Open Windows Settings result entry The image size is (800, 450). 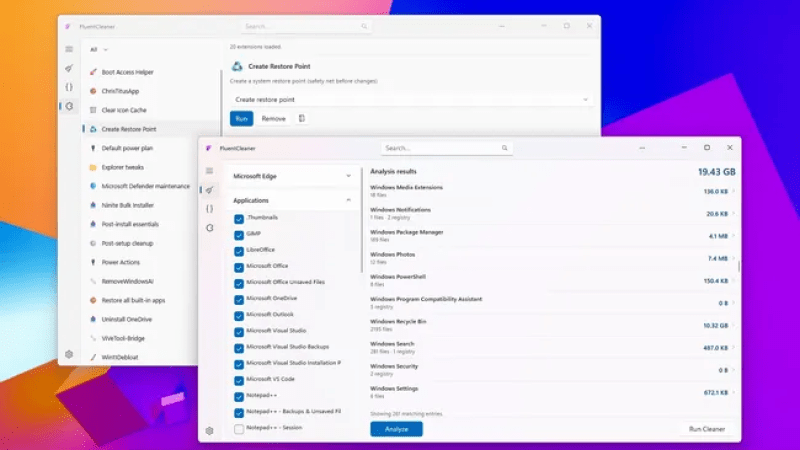click(x=553, y=392)
